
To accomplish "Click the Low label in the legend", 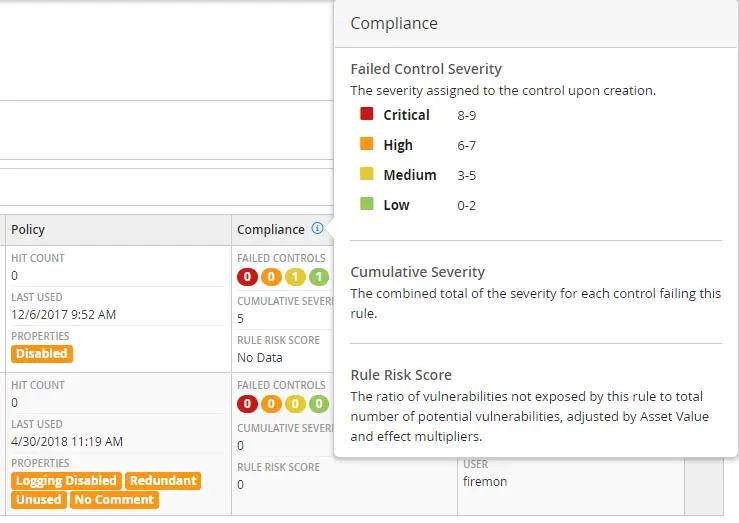I will pyautogui.click(x=396, y=205).
